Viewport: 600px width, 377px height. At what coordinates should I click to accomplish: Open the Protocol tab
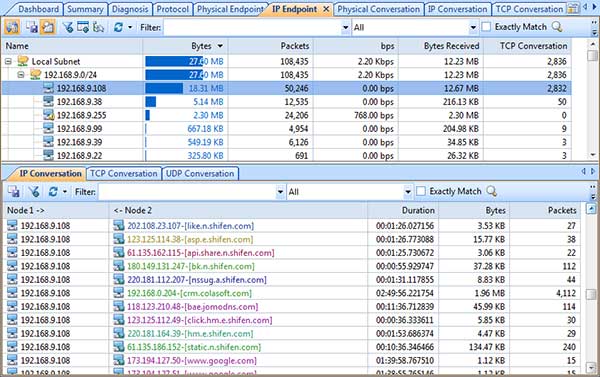point(173,9)
